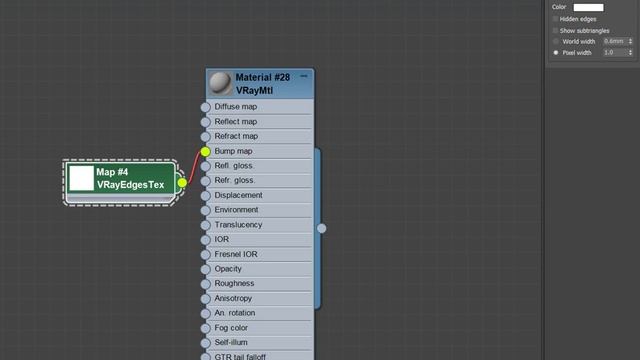Click the Pixel width spinner arrows
Viewport: 640px width, 360px height.
click(x=630, y=53)
